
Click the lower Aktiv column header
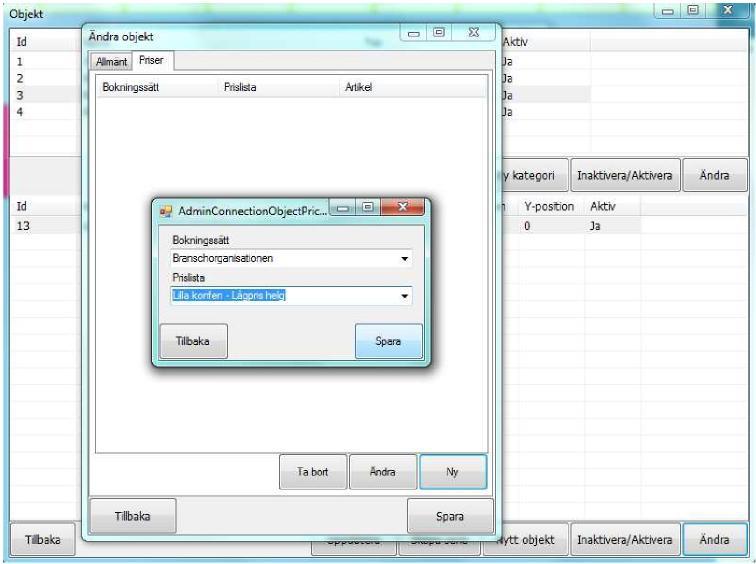612,206
